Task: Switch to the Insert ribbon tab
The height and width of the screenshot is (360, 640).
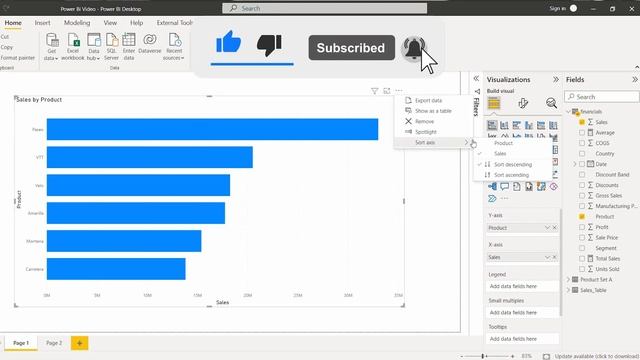Action: tap(42, 23)
